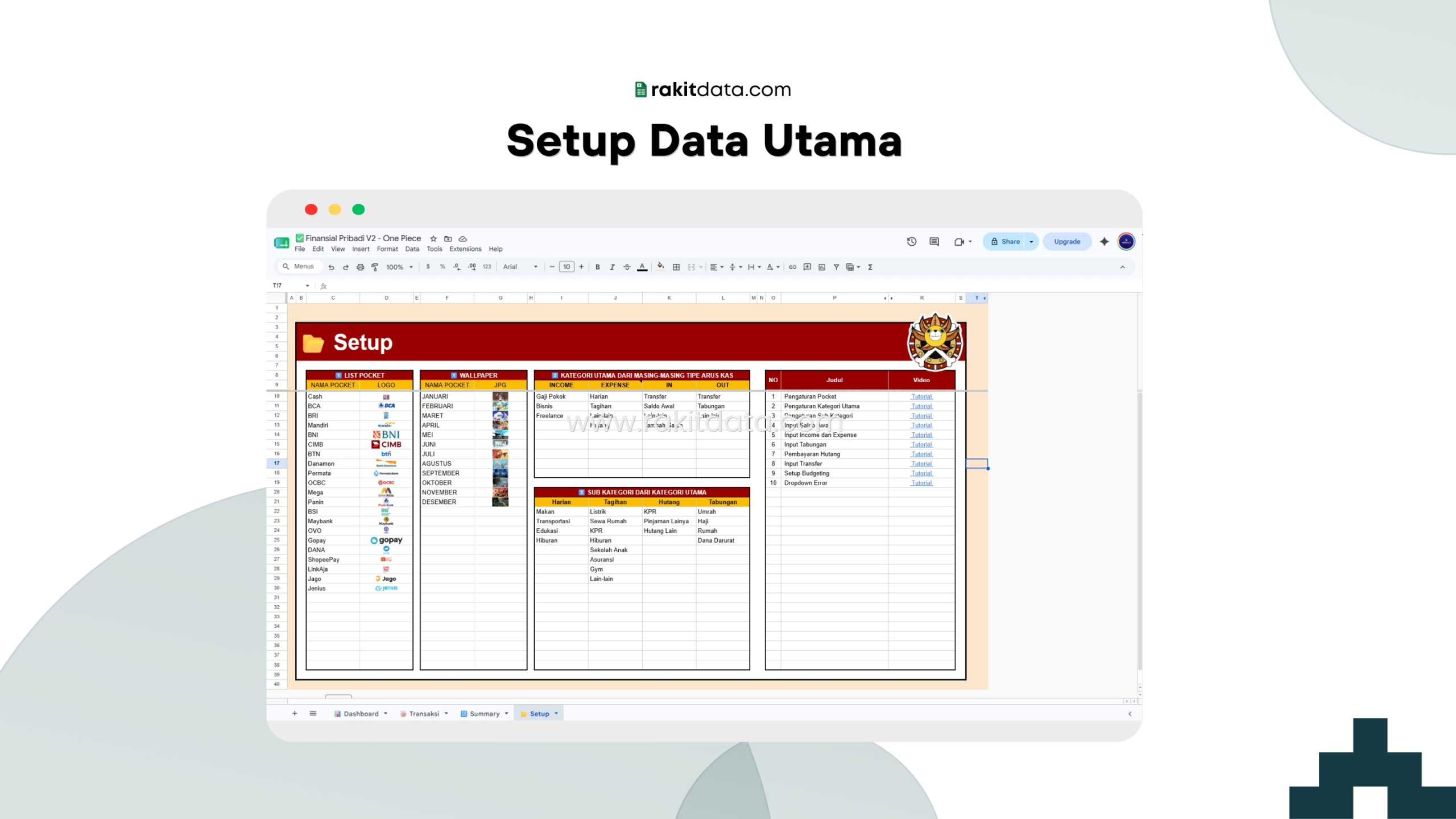
Task: Open the Arial font dropdown
Action: pyautogui.click(x=520, y=267)
